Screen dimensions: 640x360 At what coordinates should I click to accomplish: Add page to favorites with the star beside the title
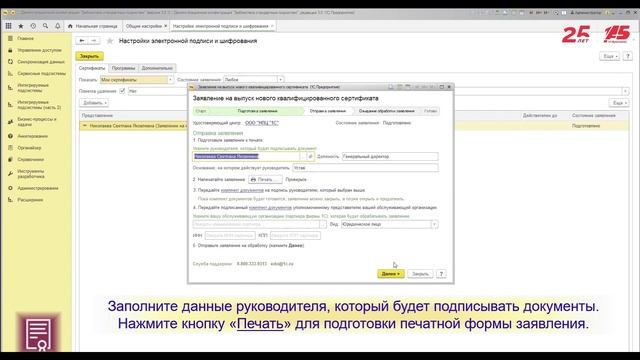[x=110, y=41]
